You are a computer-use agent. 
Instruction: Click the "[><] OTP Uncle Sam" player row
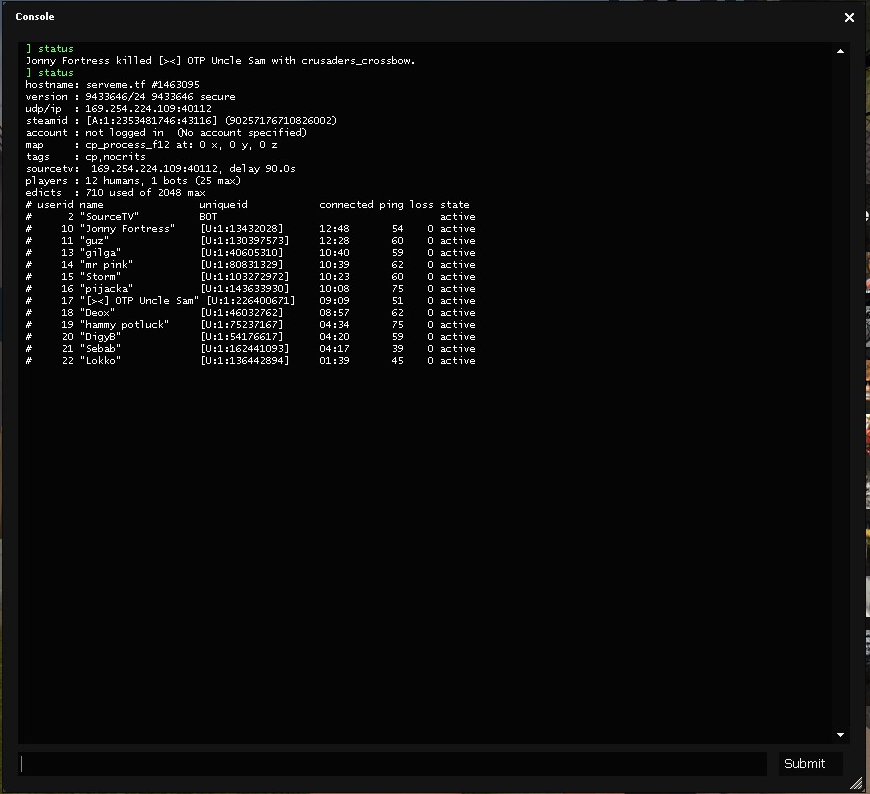139,301
